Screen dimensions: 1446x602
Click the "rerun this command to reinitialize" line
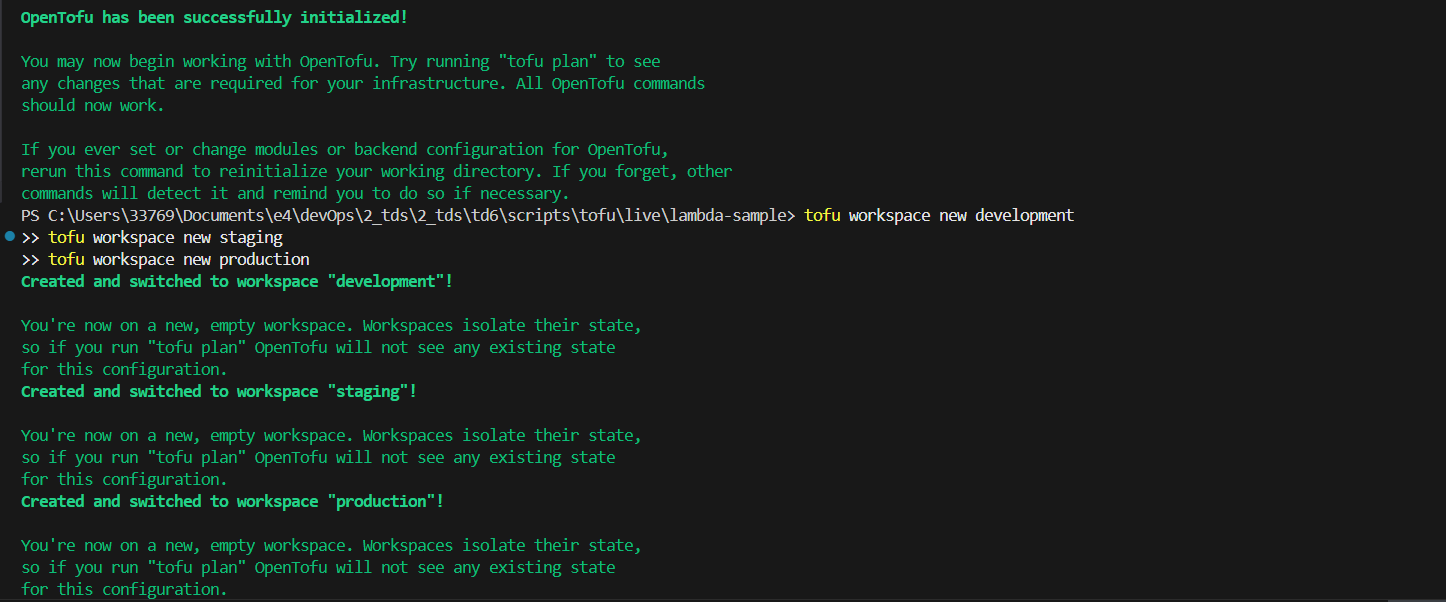376,172
